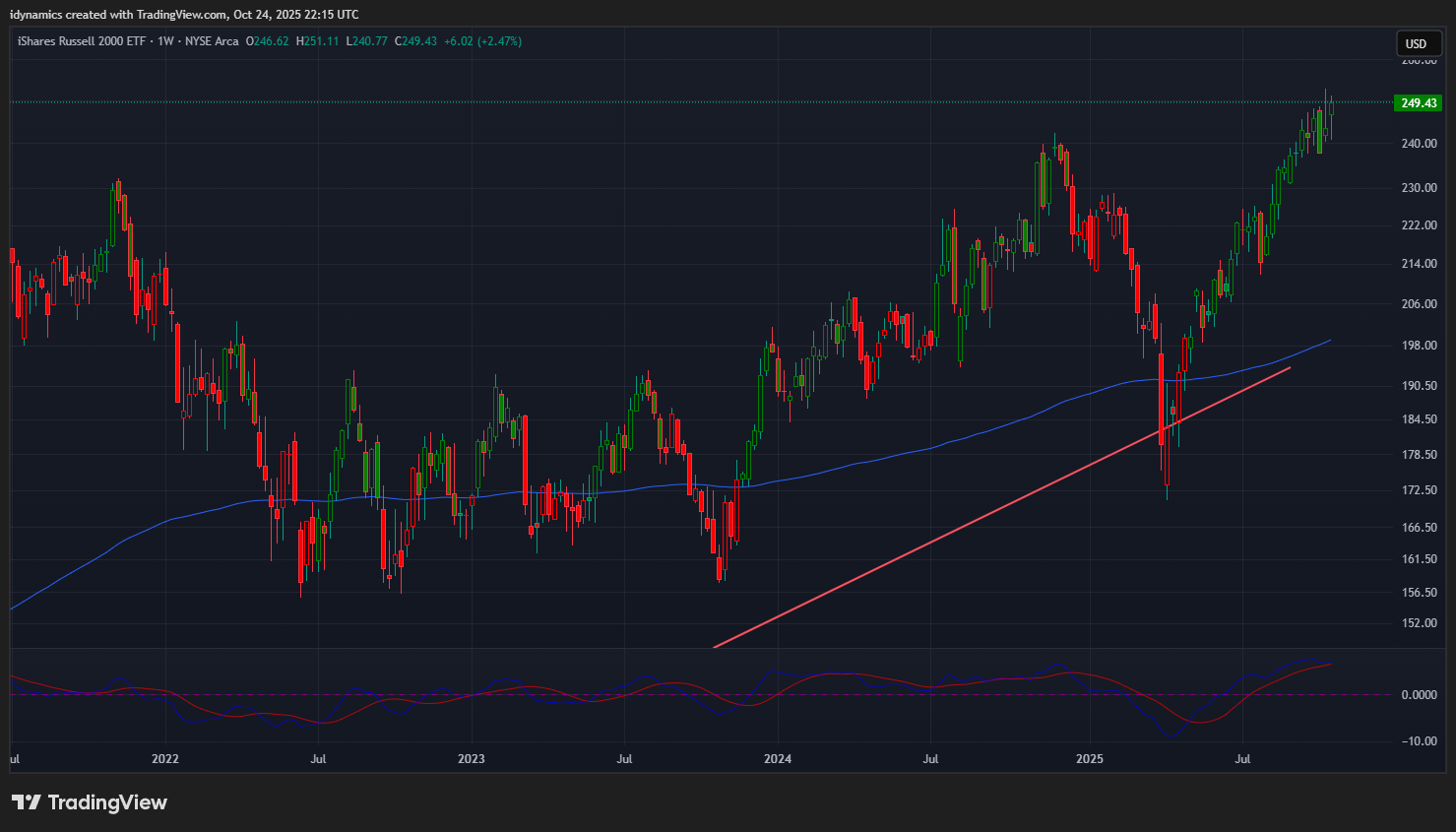The image size is (1456, 832).
Task: Select the 2023 label on the time axis
Action: coord(472,759)
